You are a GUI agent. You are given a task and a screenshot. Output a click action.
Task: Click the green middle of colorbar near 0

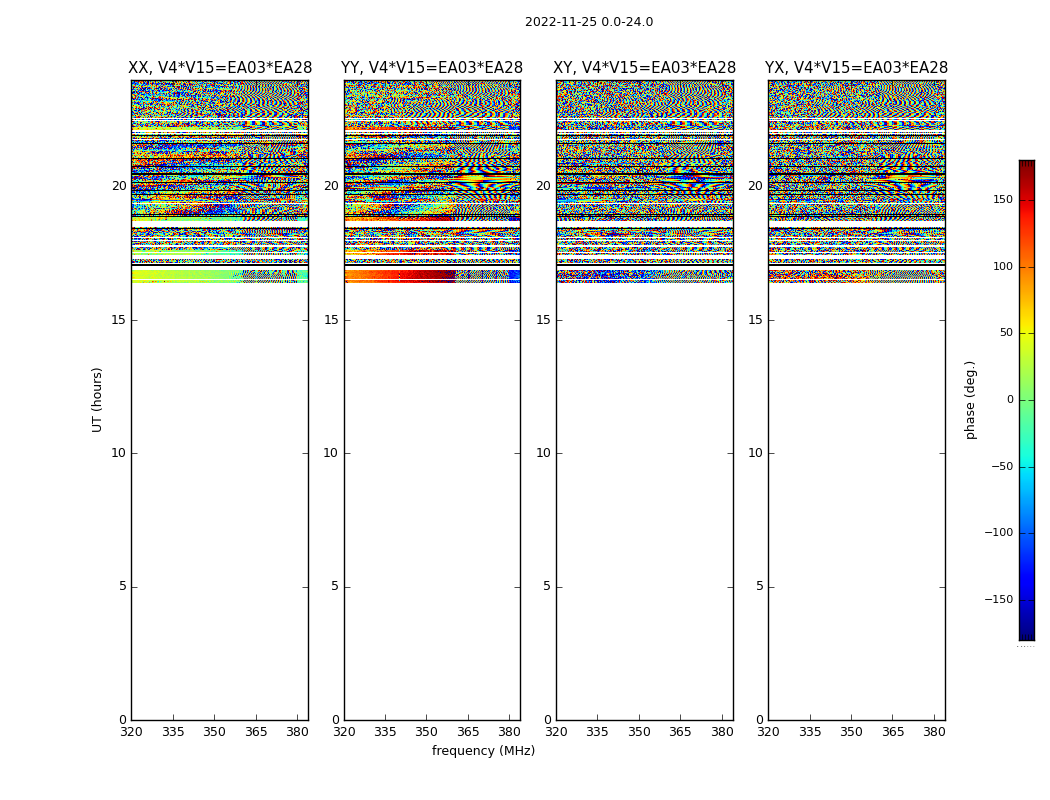(1027, 400)
